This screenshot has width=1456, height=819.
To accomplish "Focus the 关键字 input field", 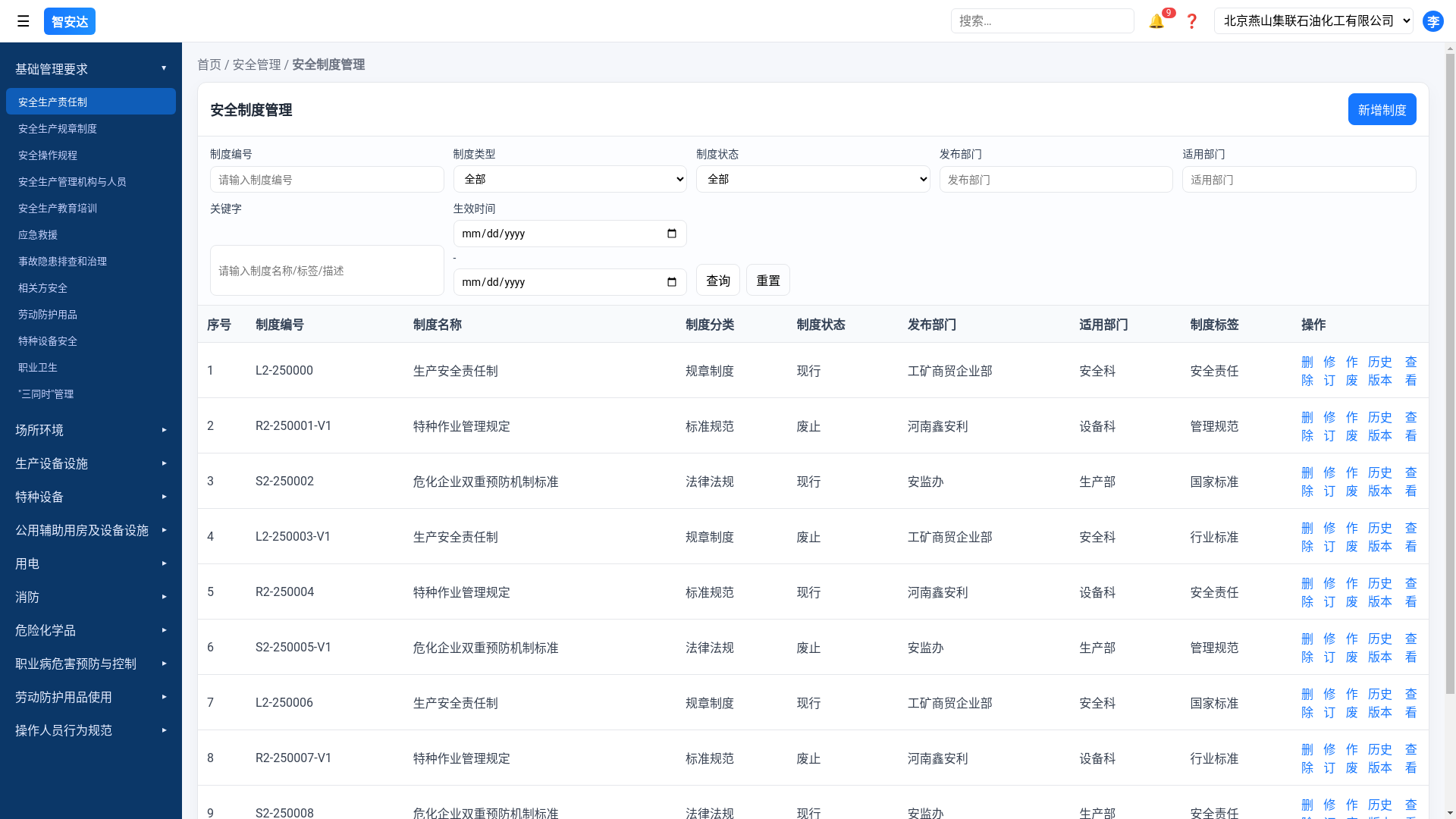I will [327, 270].
